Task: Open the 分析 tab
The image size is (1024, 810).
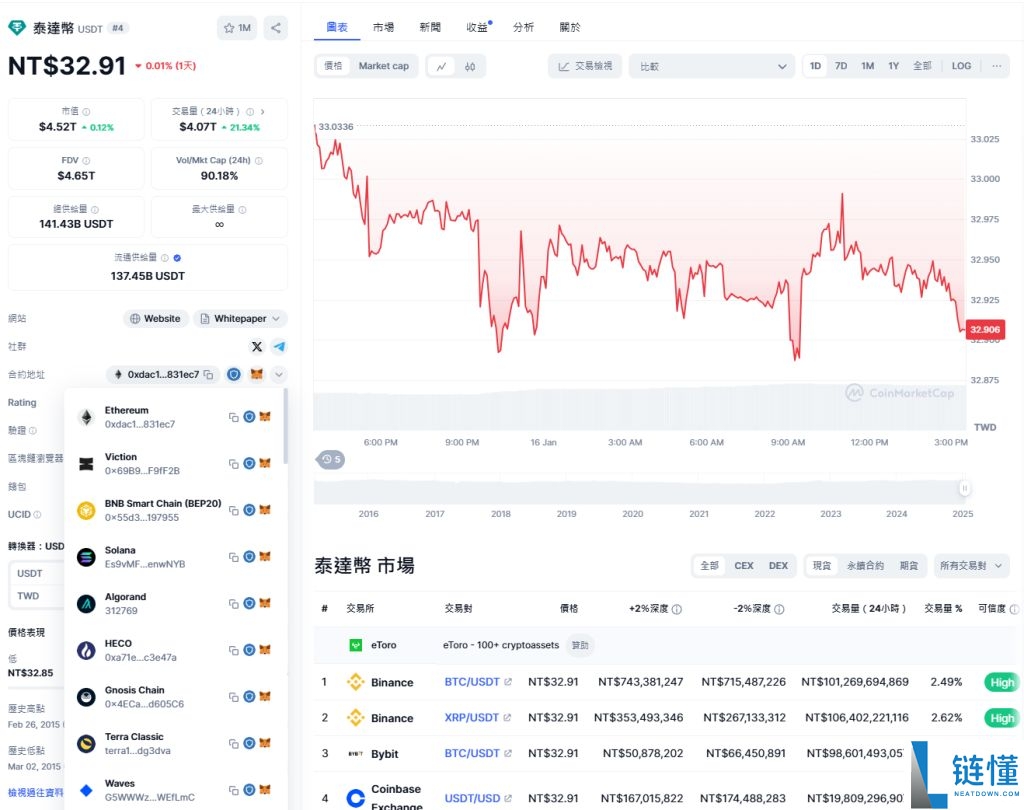Action: pos(524,27)
